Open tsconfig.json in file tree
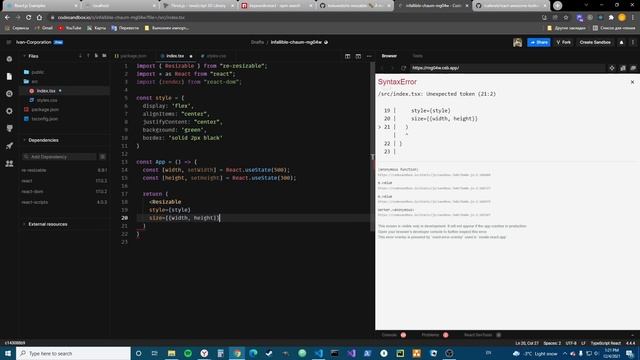640x360 pixels. (x=44, y=119)
